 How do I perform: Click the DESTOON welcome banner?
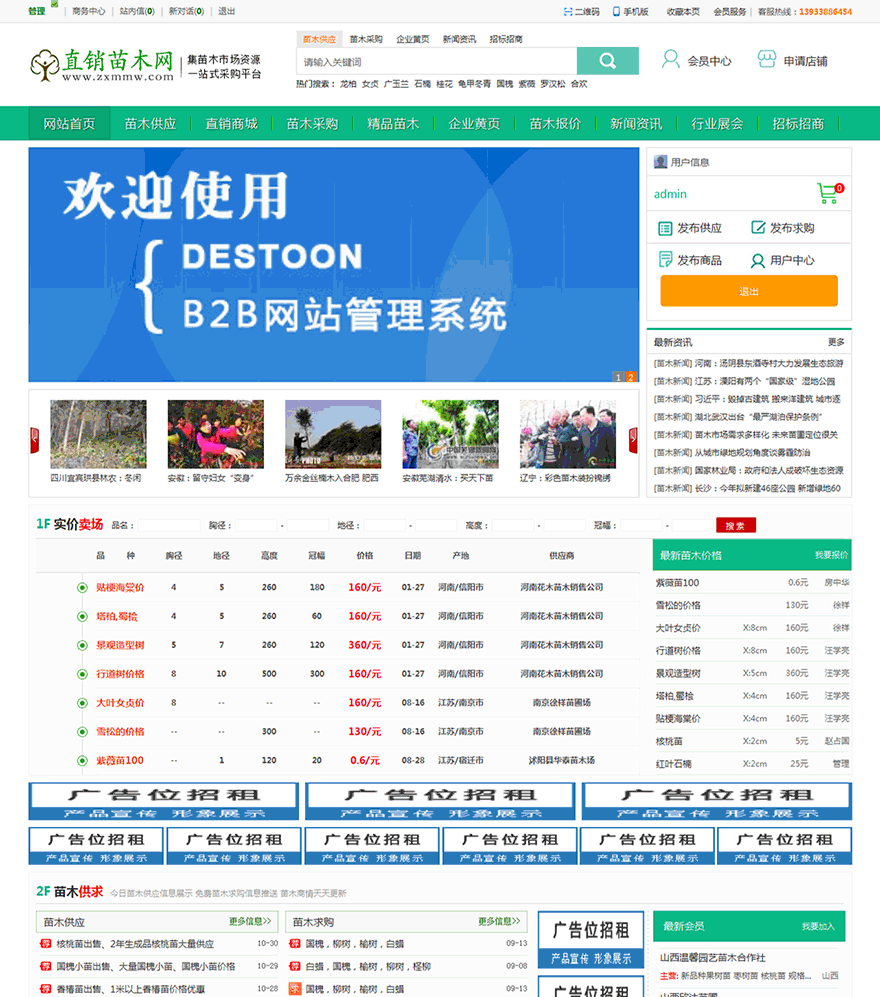(x=334, y=265)
